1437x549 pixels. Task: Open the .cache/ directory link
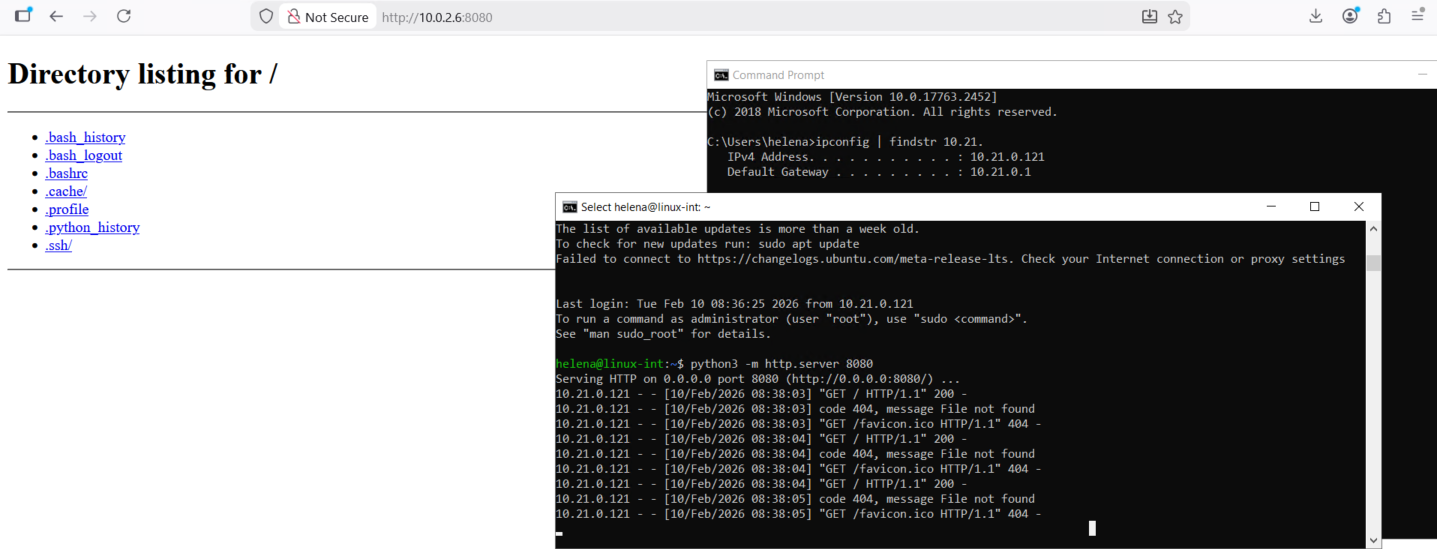click(x=66, y=191)
